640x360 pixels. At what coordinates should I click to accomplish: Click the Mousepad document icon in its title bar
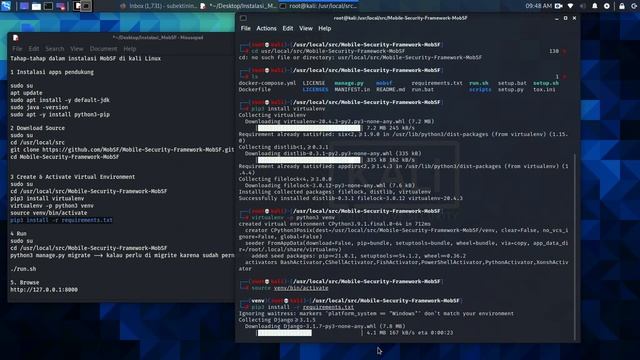point(16,38)
